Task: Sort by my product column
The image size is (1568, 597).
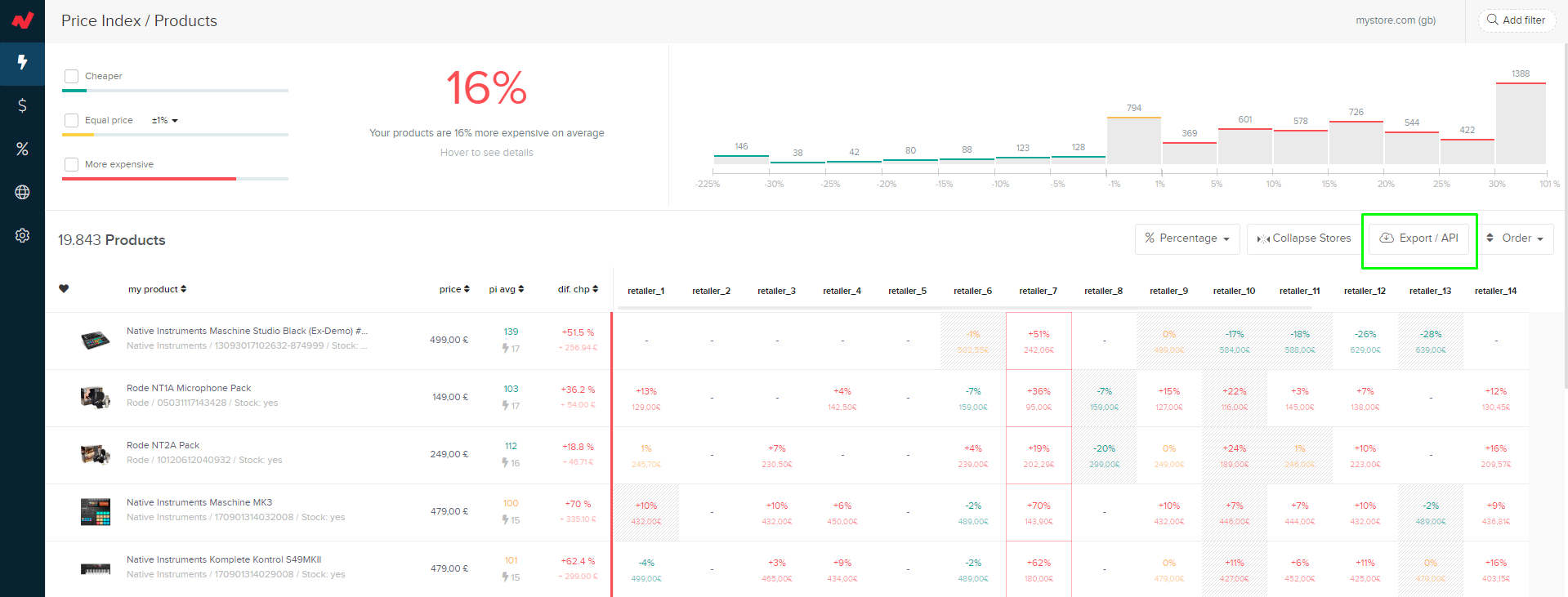Action: [x=157, y=289]
